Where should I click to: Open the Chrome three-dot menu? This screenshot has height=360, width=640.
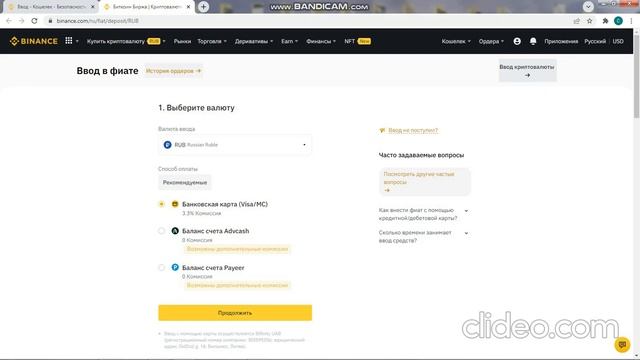pos(631,21)
